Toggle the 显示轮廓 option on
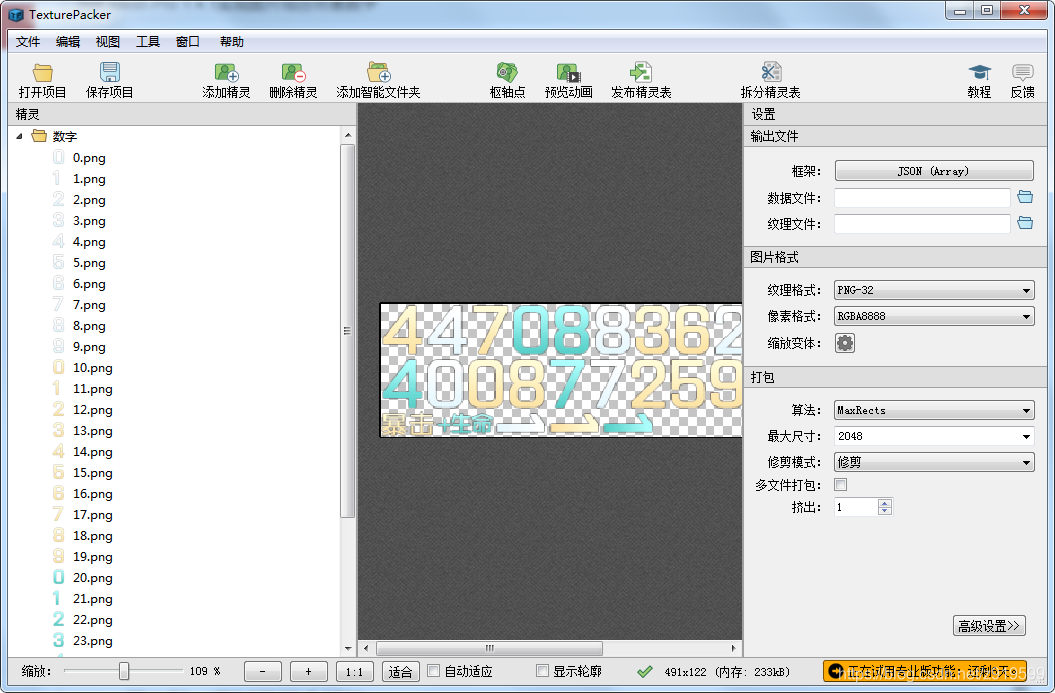The image size is (1055, 693). click(x=542, y=671)
